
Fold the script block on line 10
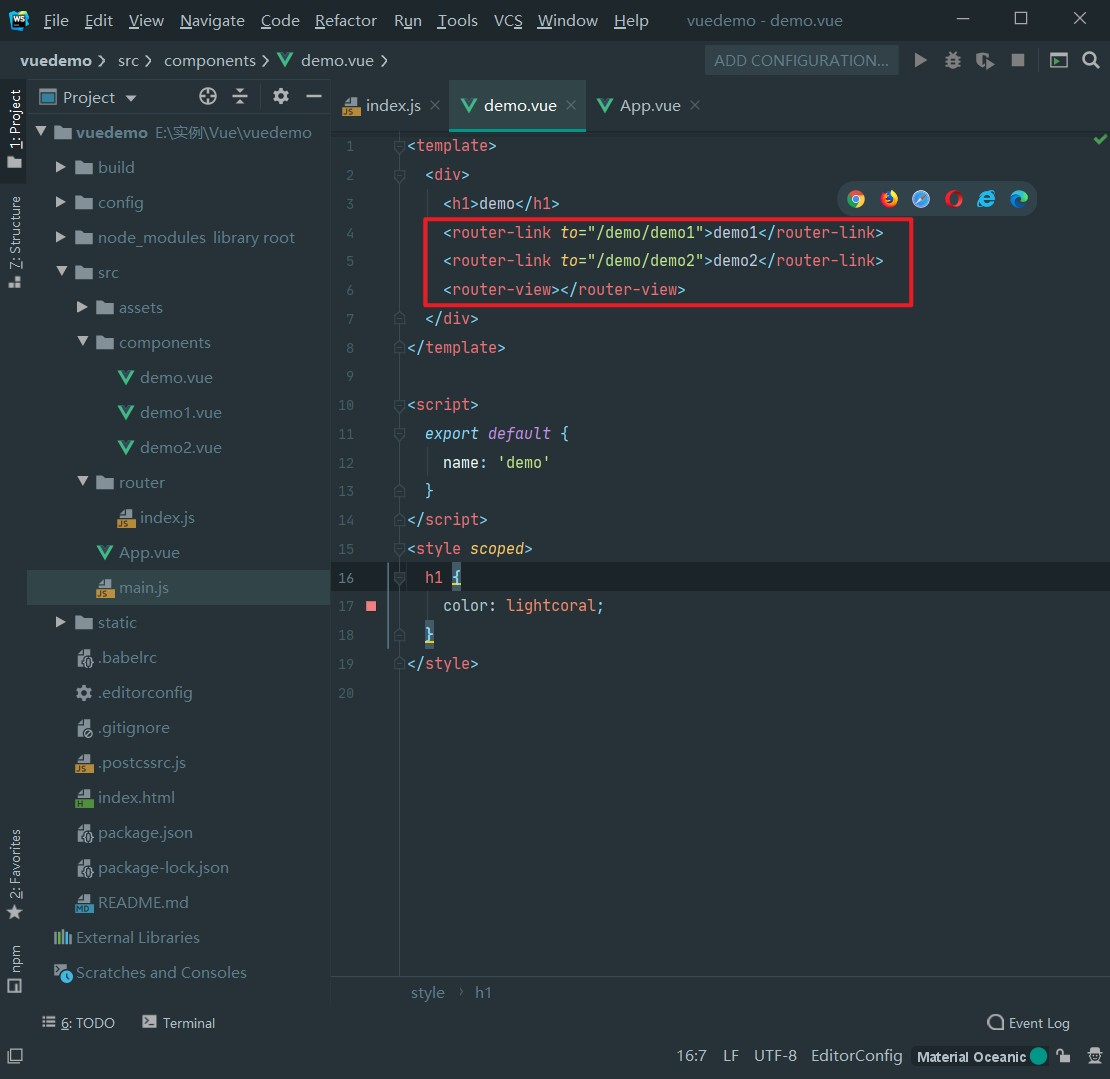click(399, 405)
